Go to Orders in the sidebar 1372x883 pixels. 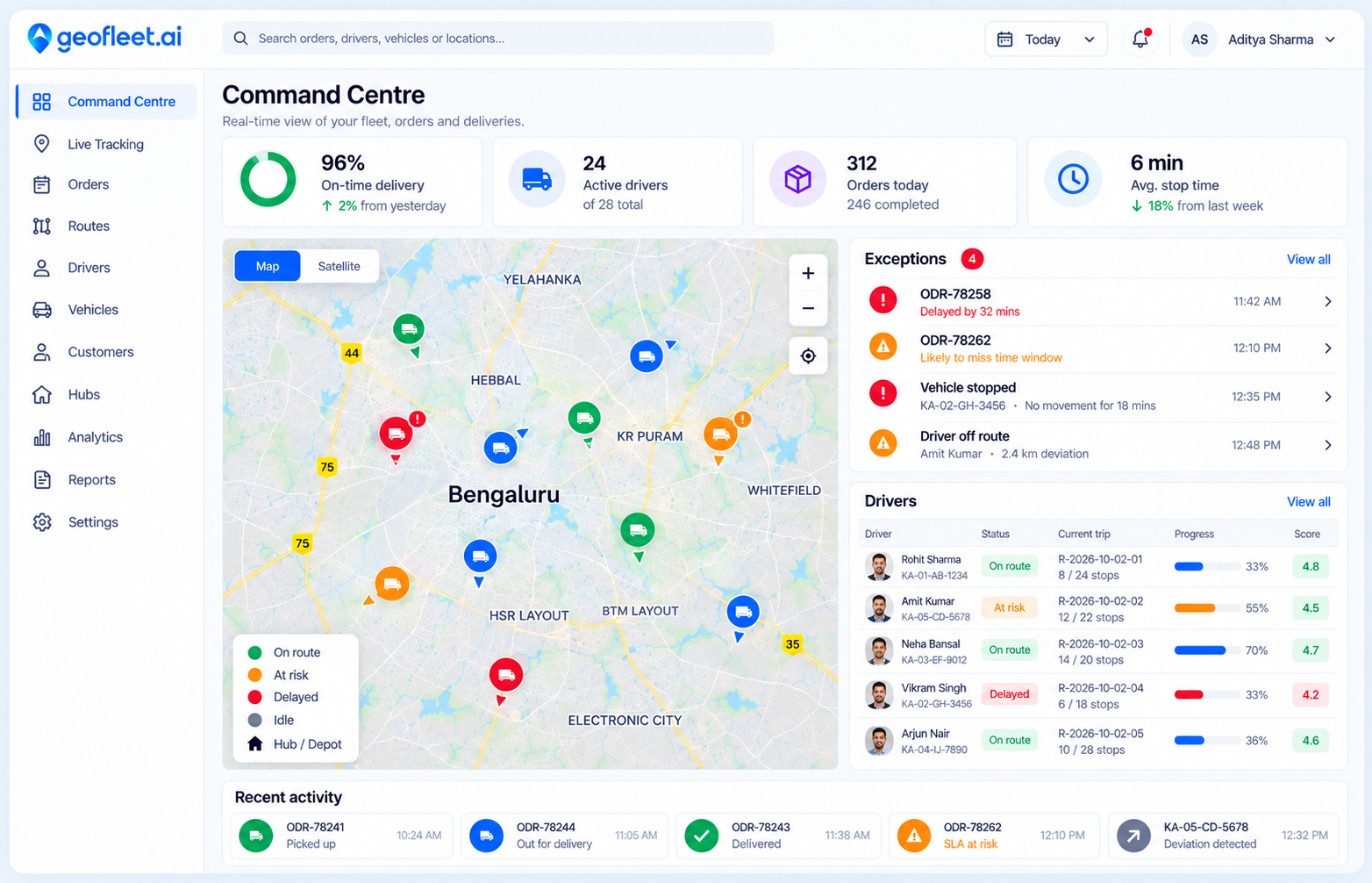[x=106, y=184]
